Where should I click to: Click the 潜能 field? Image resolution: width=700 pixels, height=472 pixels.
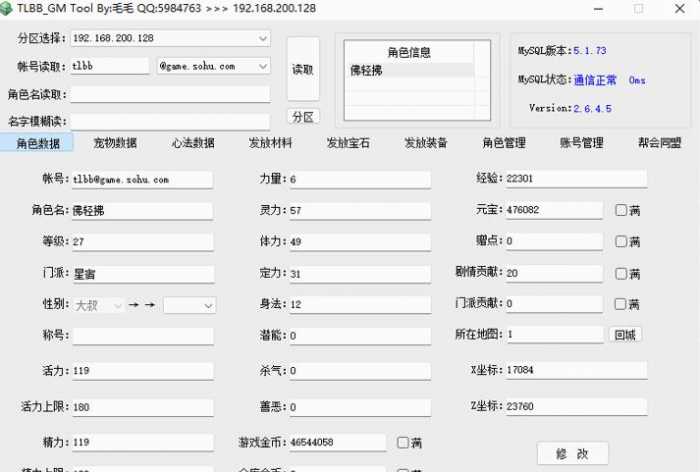tap(360, 336)
